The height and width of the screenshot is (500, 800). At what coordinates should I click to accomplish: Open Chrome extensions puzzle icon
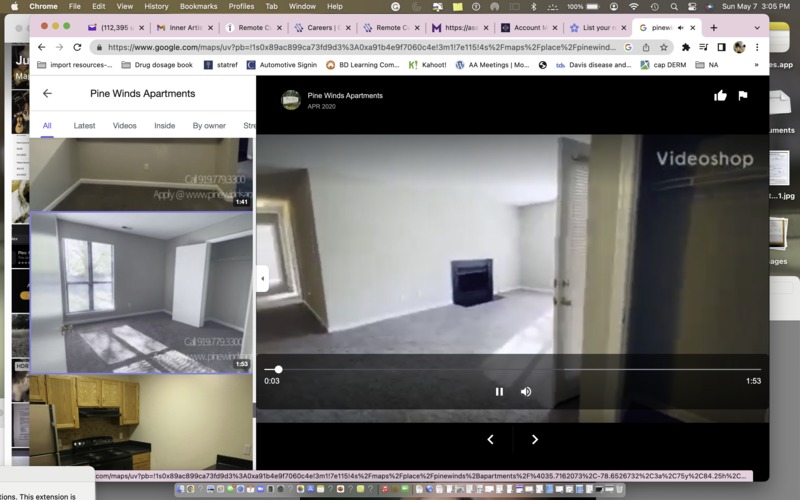point(686,47)
